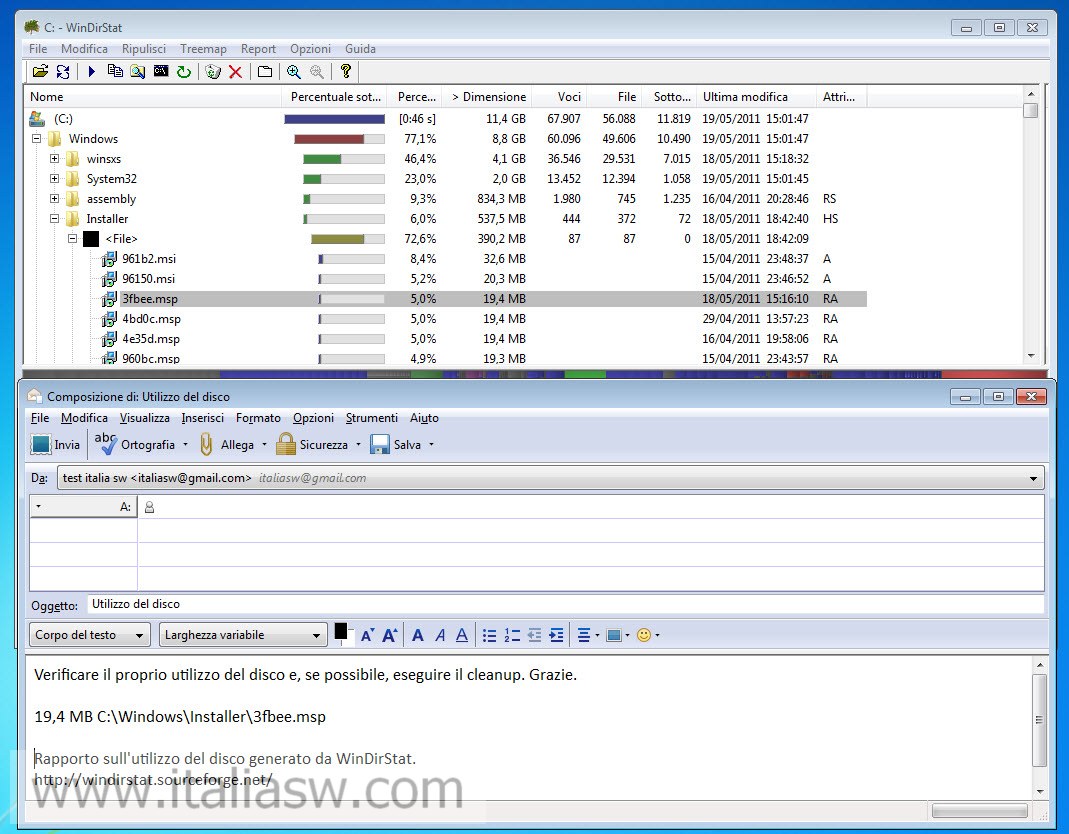This screenshot has height=834, width=1069.
Task: Increase font size in composer
Action: pos(389,636)
